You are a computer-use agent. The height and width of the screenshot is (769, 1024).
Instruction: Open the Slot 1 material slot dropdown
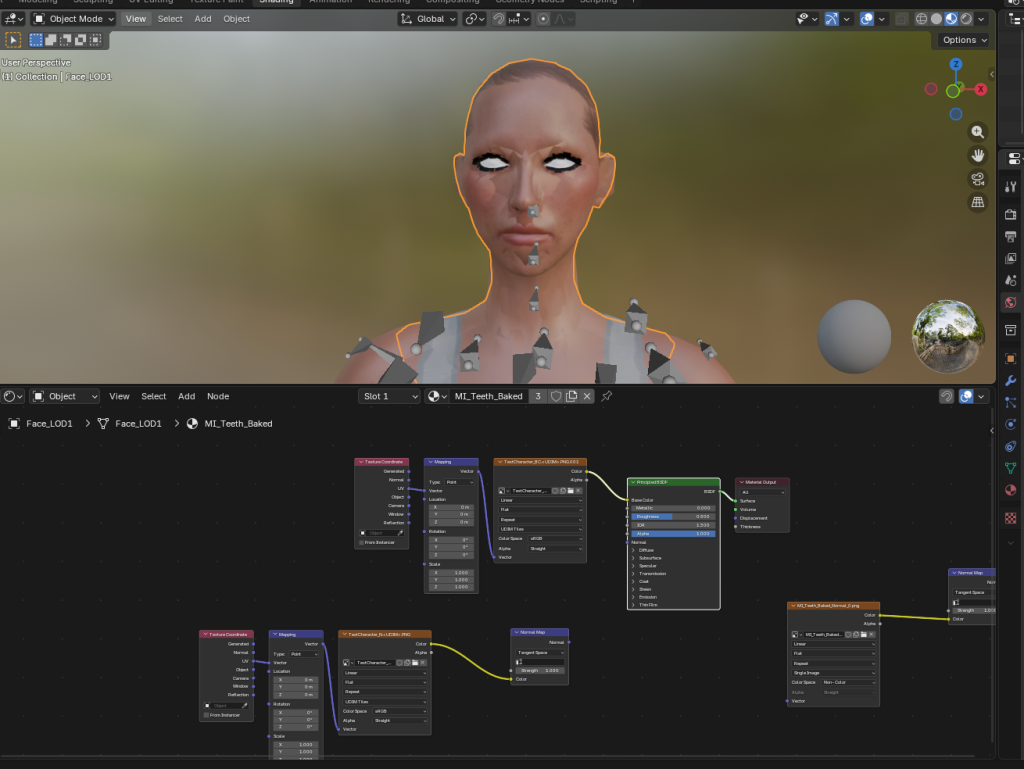pos(390,396)
